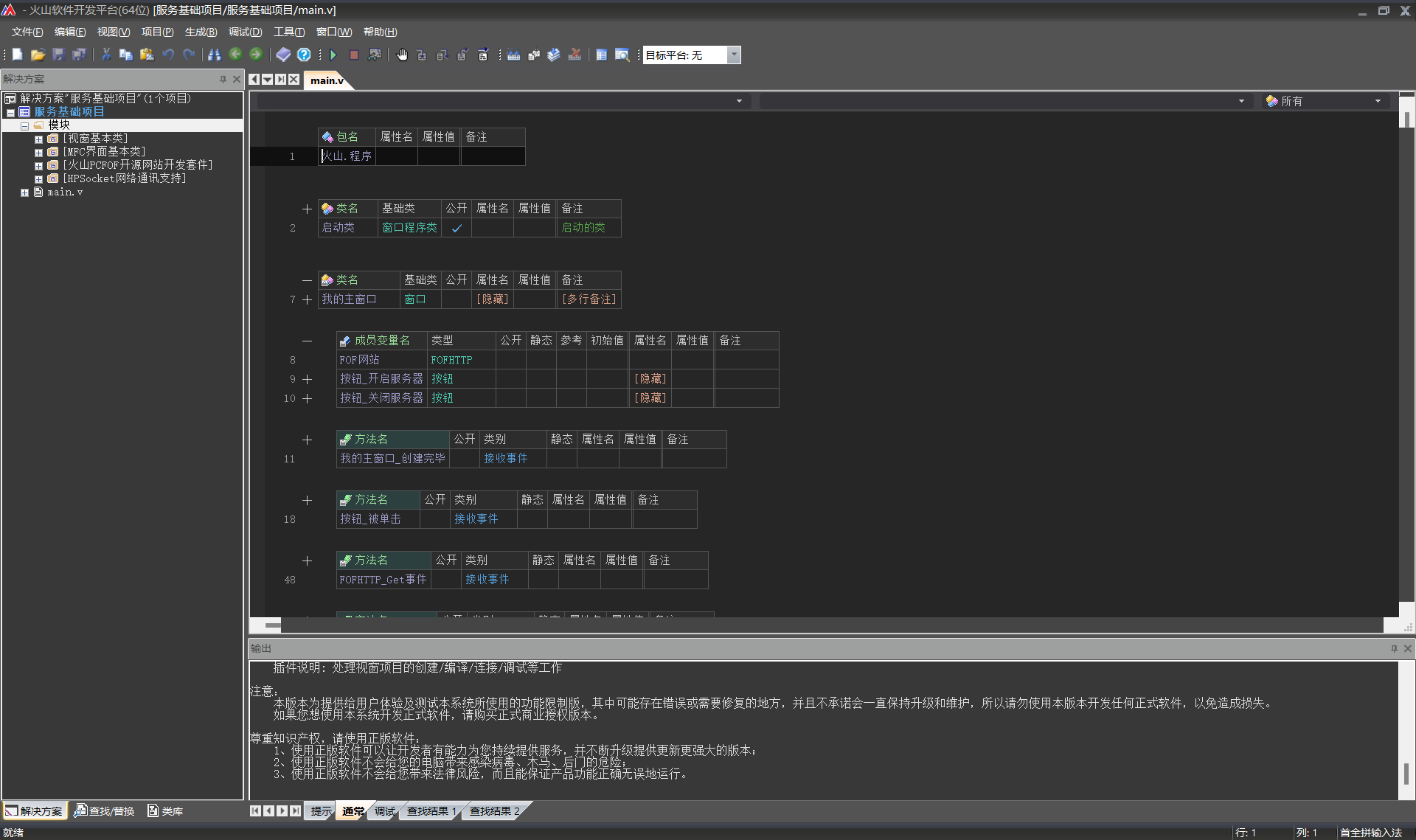Image resolution: width=1416 pixels, height=840 pixels.
Task: Open the 目标平台 dropdown
Action: click(x=734, y=55)
